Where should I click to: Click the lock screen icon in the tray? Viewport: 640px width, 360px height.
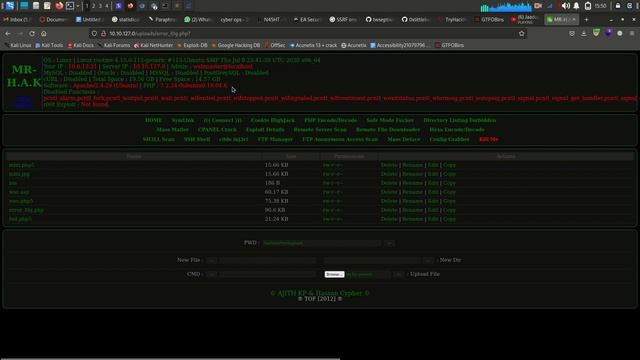pyautogui.click(x=618, y=6)
